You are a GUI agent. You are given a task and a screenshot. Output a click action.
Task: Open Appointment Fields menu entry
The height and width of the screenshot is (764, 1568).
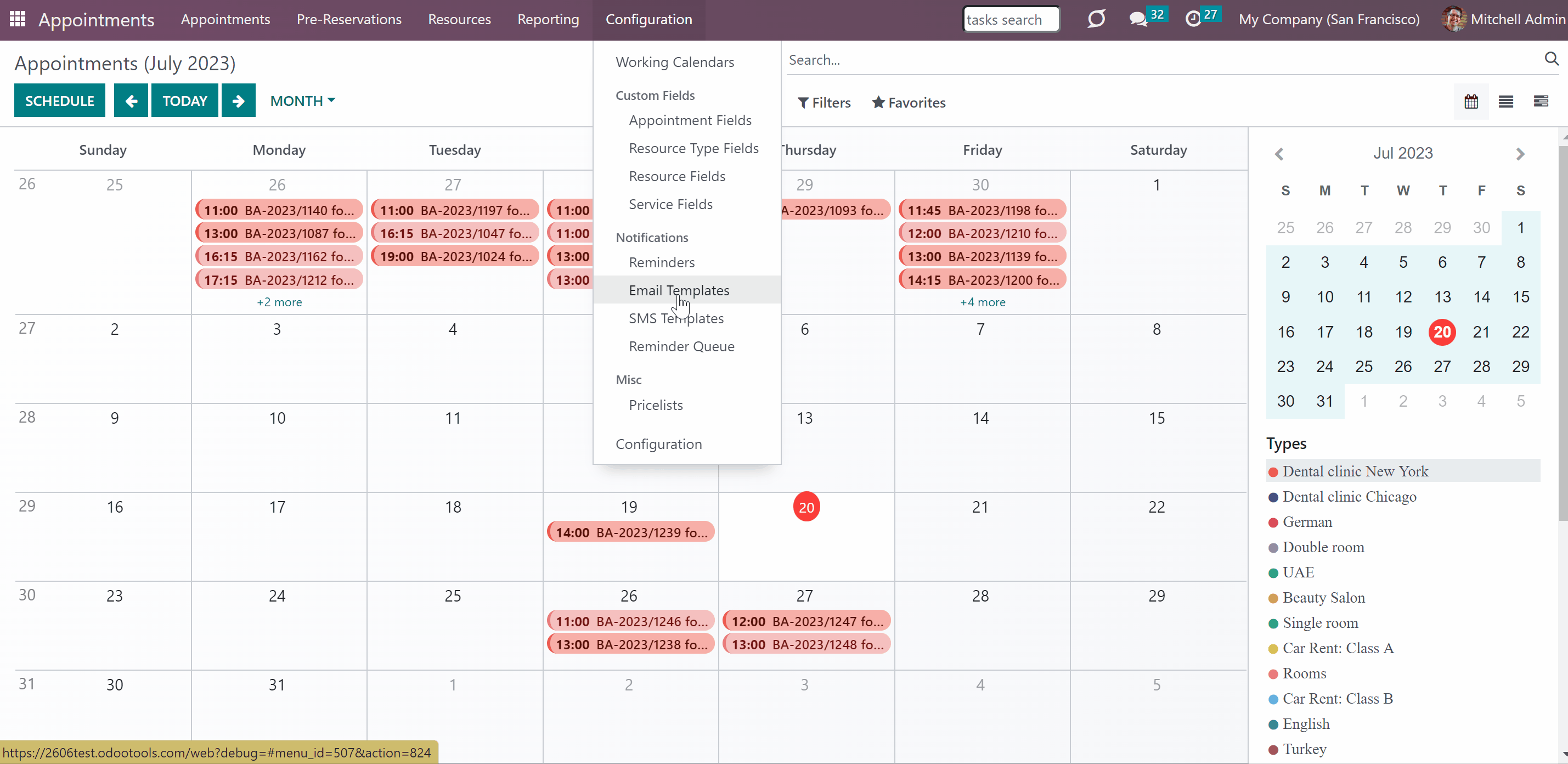686,121
